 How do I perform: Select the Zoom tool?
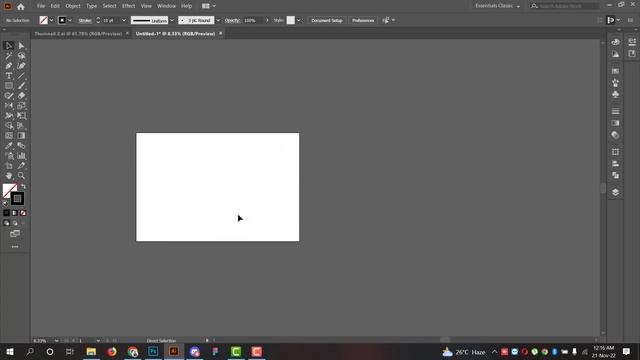[x=21, y=176]
